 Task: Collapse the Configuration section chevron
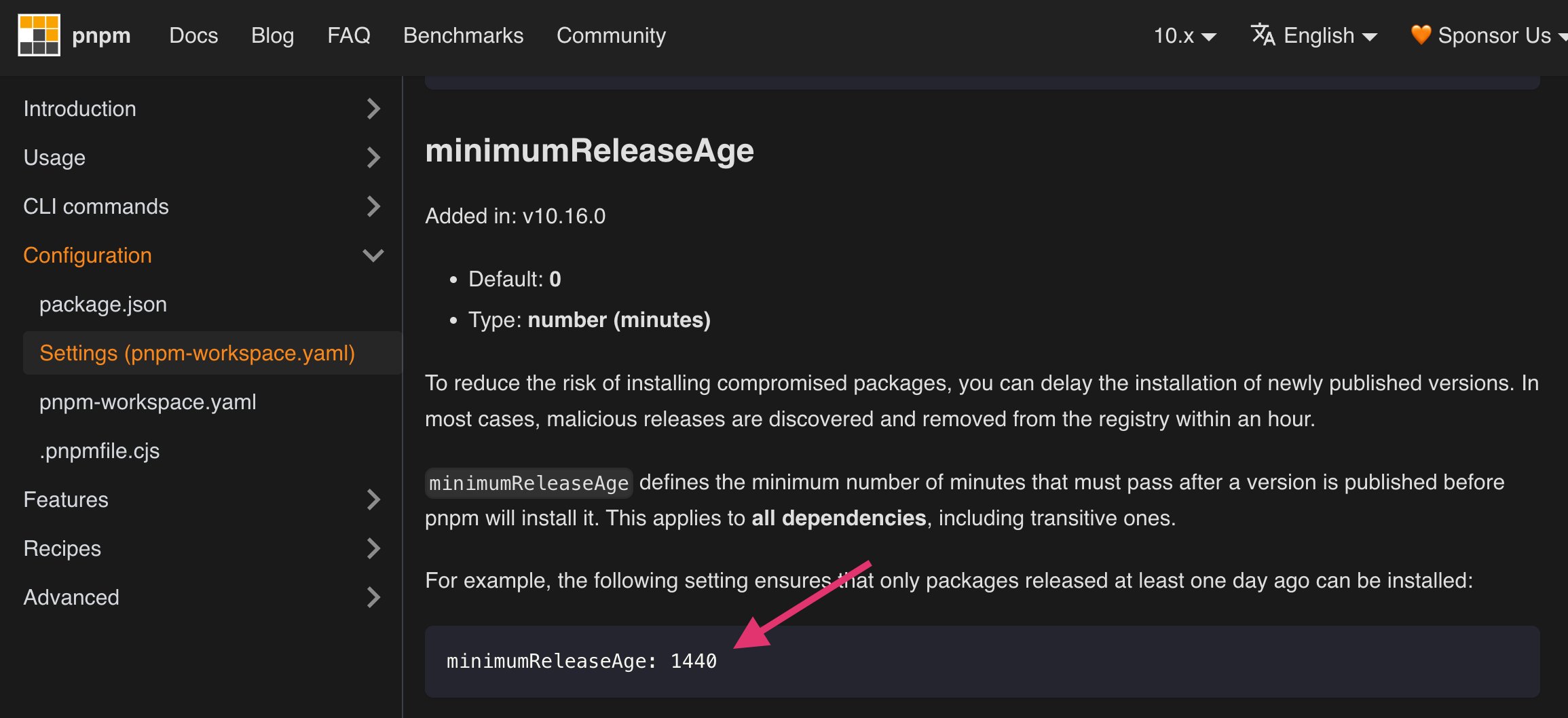[x=373, y=255]
